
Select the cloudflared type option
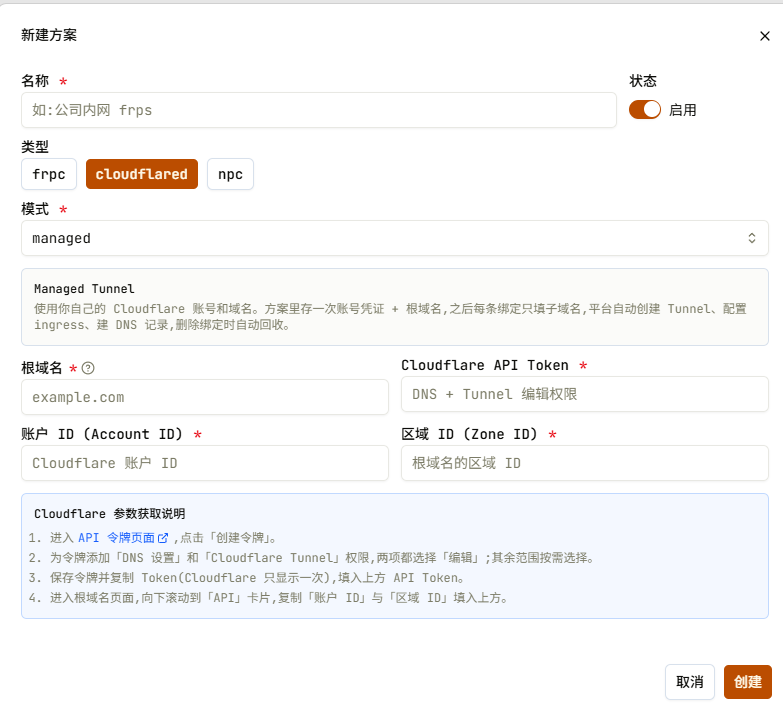(x=142, y=174)
